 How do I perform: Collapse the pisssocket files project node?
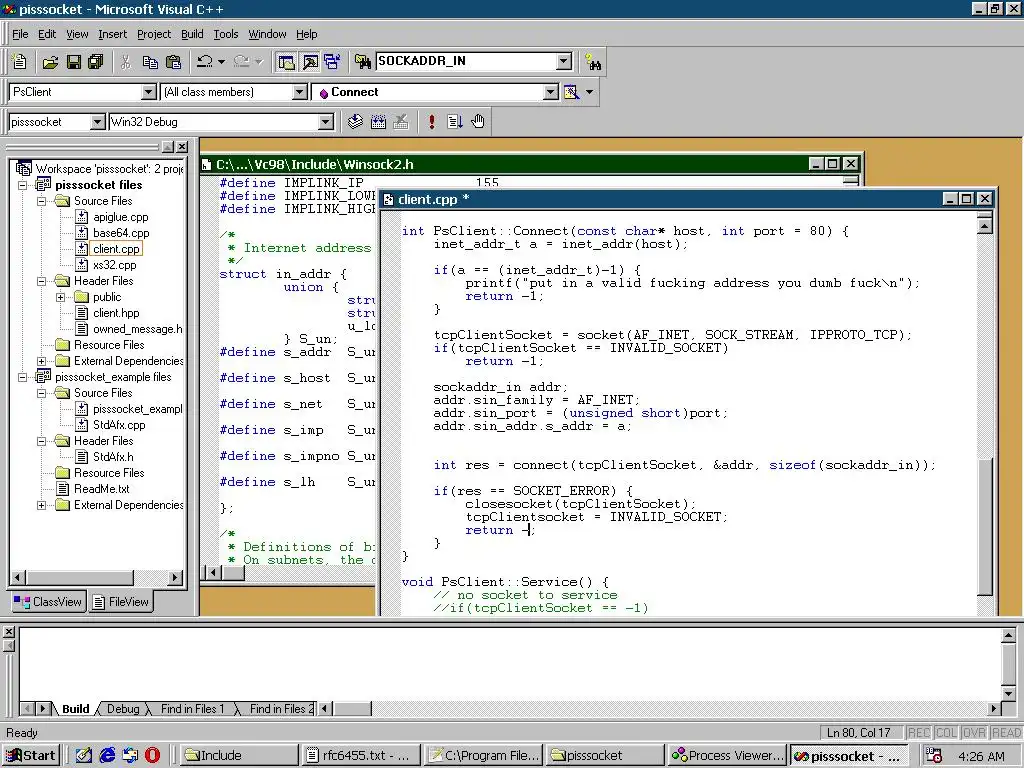click(23, 185)
